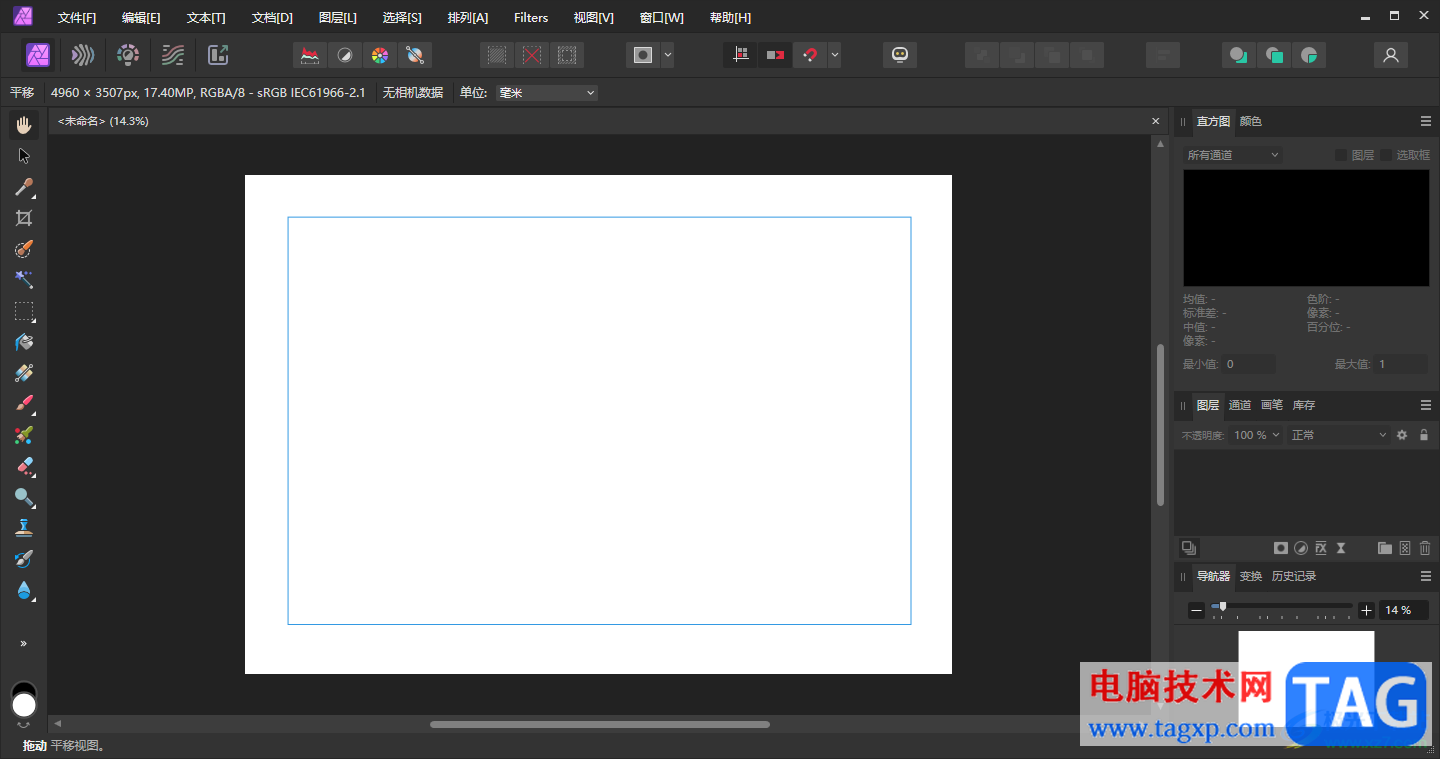Open the 所有通道 channel dropdown

click(x=1232, y=155)
